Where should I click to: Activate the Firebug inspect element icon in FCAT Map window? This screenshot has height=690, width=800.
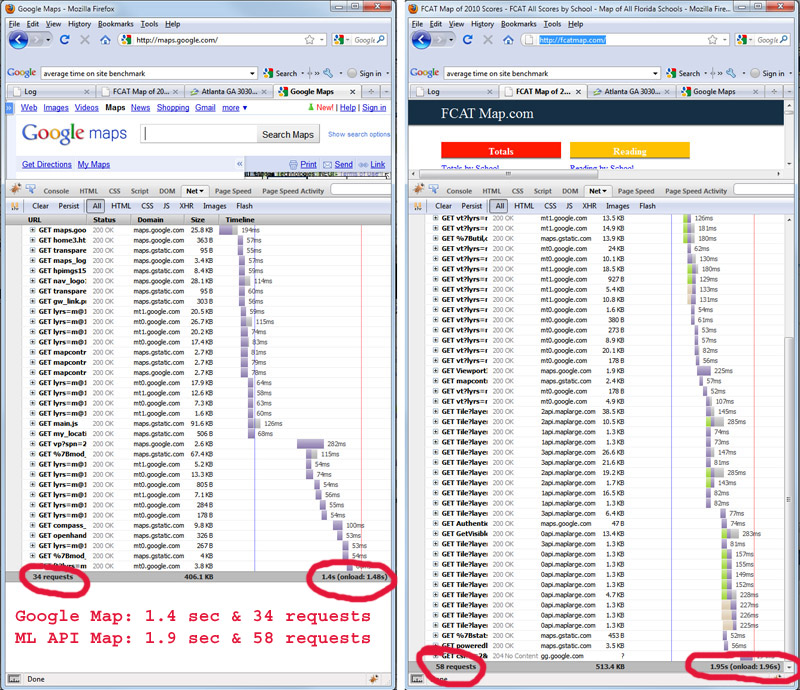(x=434, y=190)
